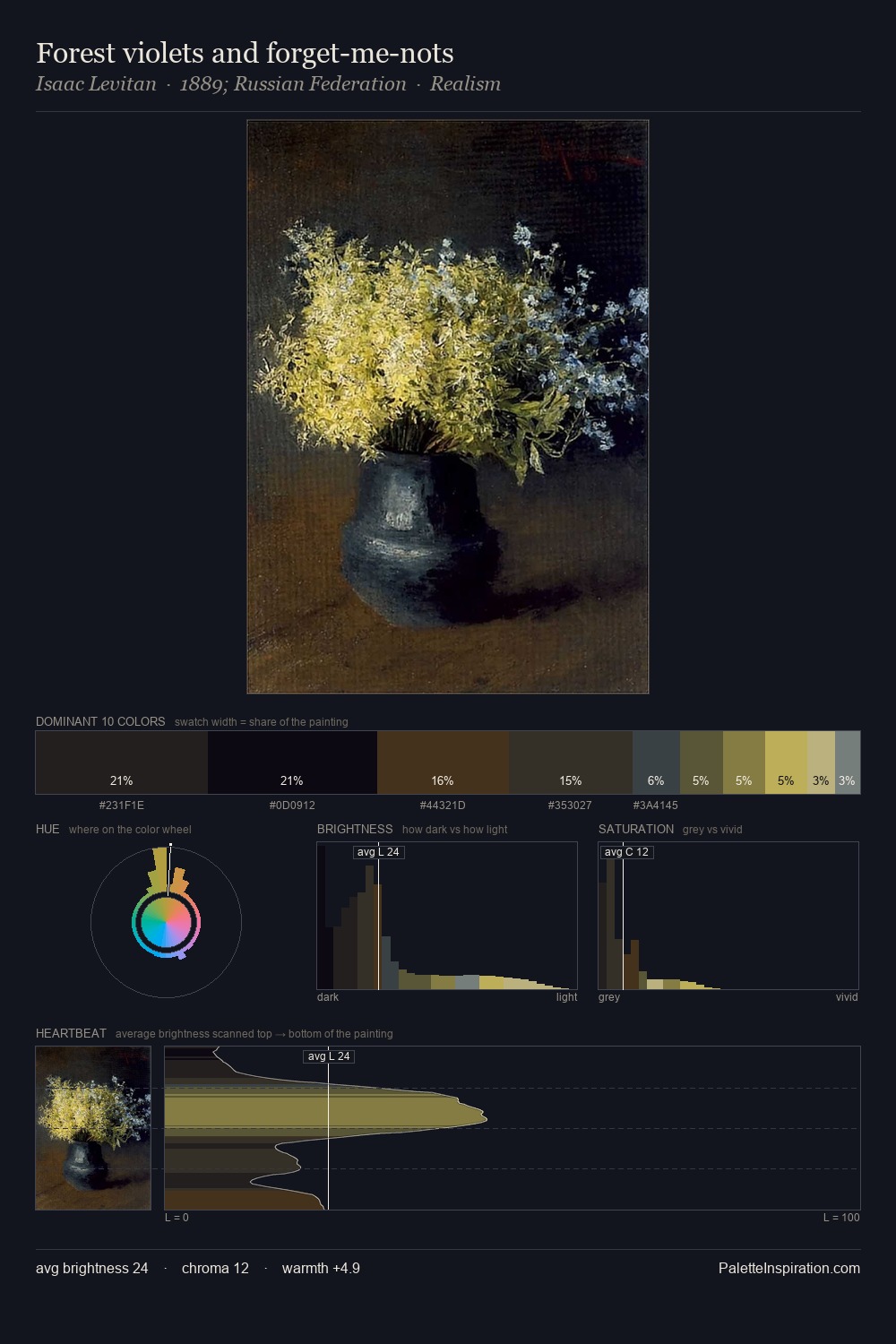Click the 'chroma 12' footer text
Image resolution: width=896 pixels, height=1344 pixels.
click(x=215, y=1268)
